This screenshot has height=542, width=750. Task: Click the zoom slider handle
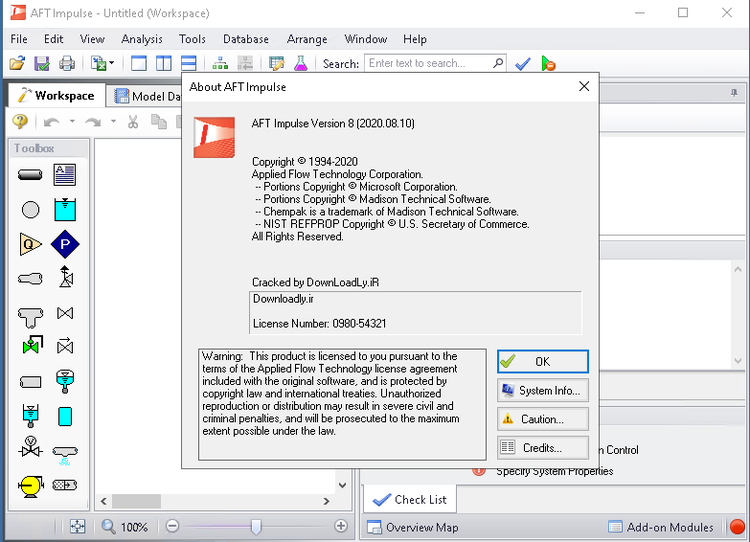256,526
